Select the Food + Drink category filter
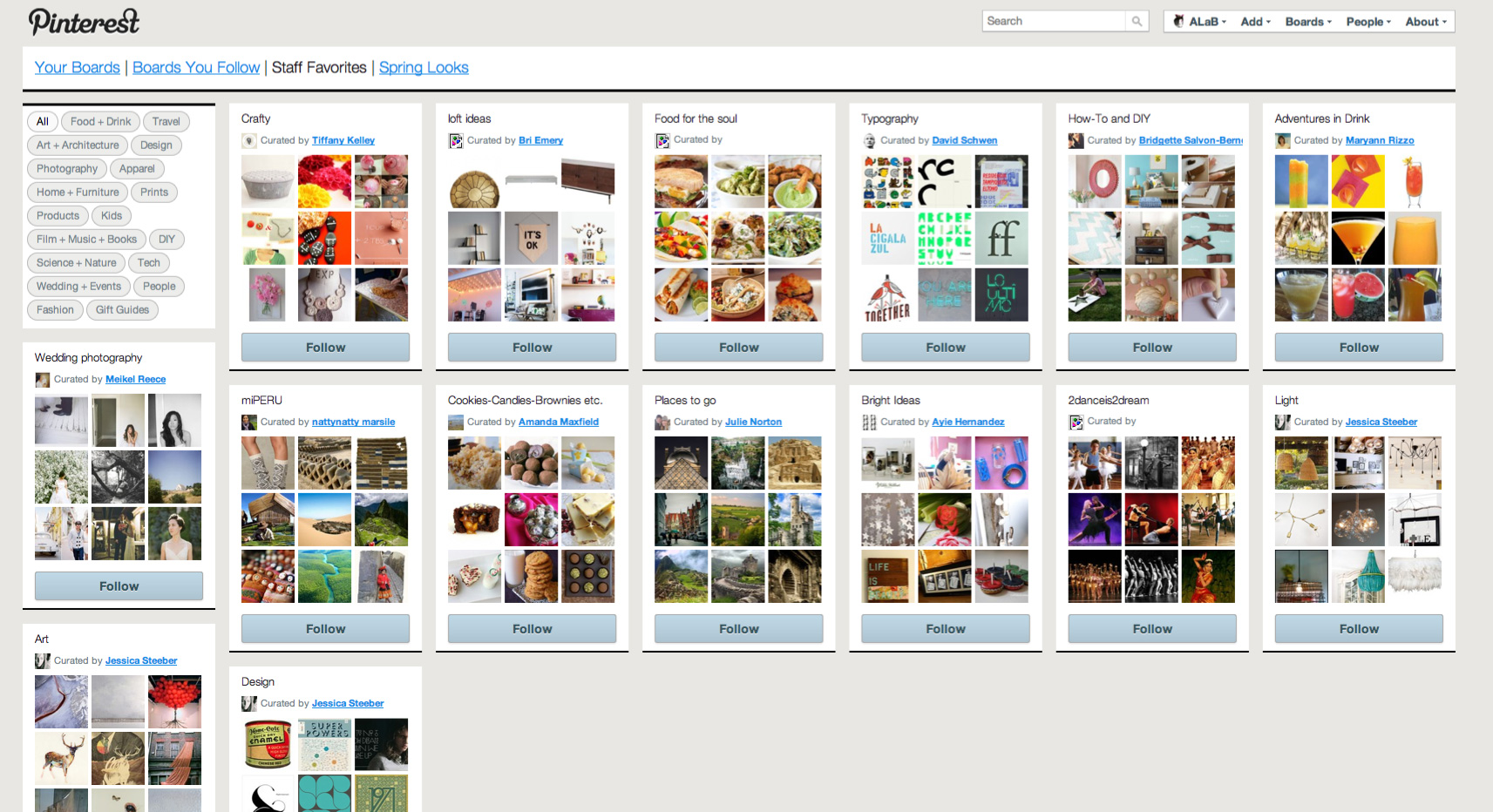1493x812 pixels. click(x=100, y=122)
